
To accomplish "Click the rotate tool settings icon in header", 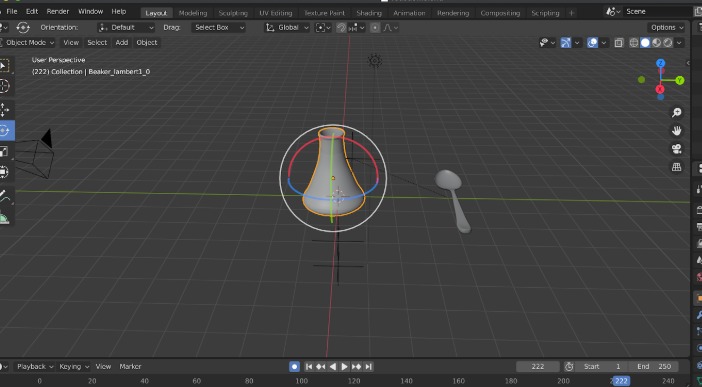I will 23,28.
